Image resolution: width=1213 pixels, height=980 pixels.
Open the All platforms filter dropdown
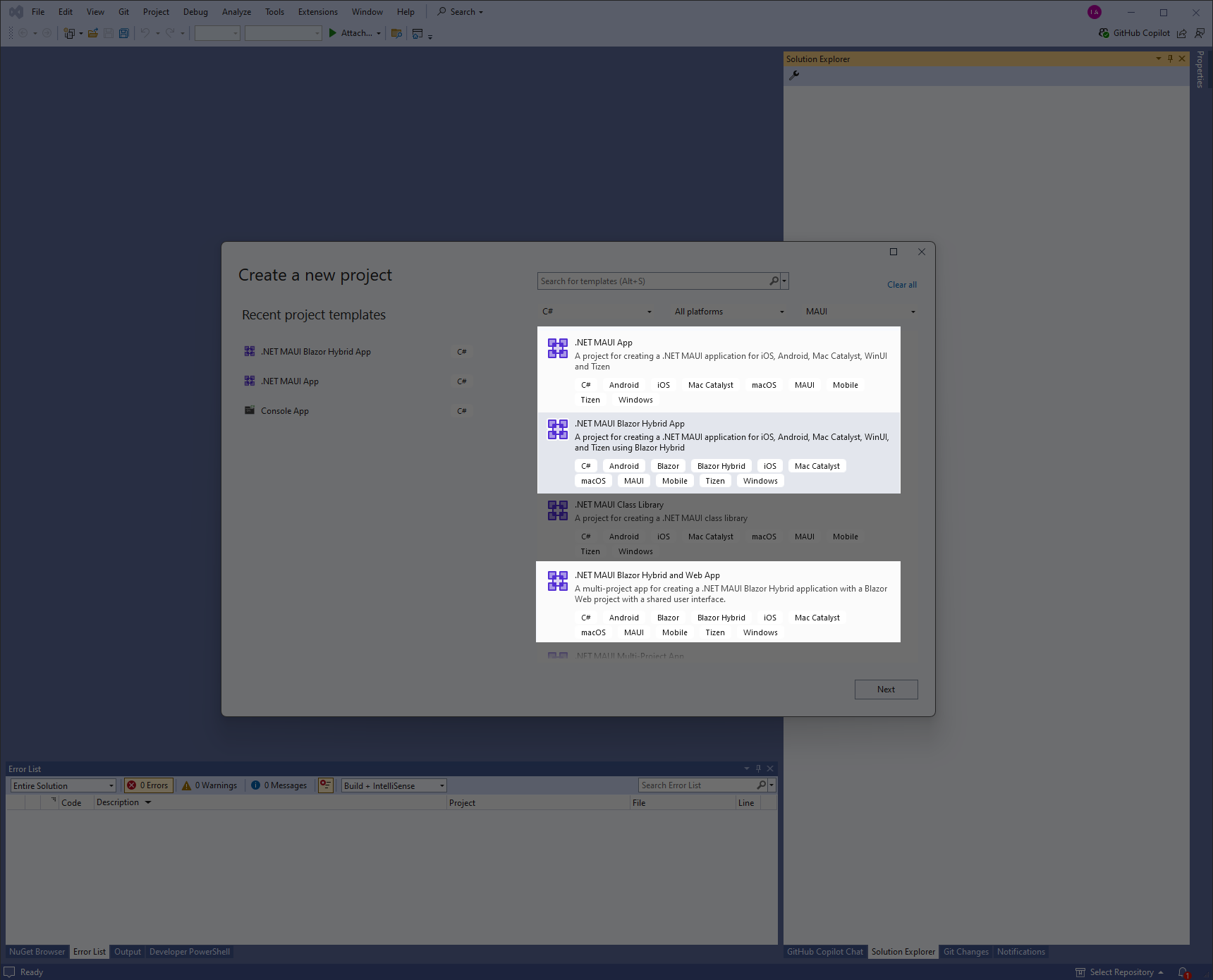729,312
